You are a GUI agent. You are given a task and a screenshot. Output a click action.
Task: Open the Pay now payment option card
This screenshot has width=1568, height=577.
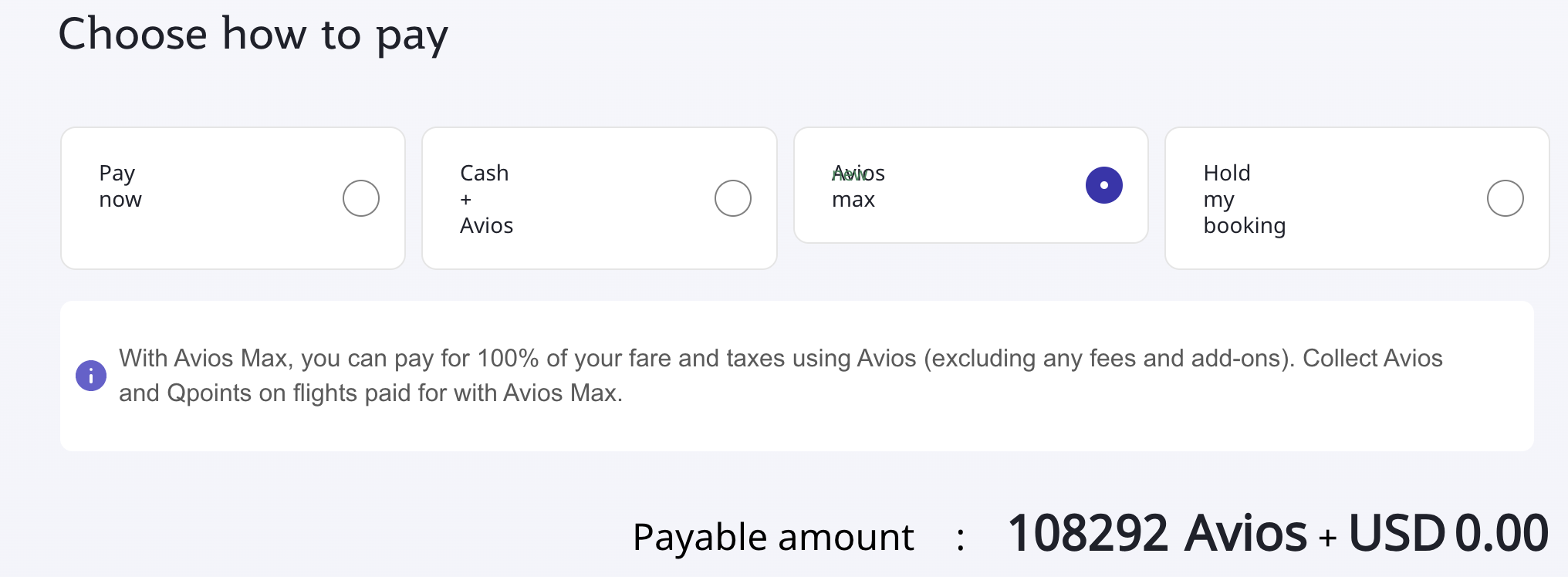231,198
